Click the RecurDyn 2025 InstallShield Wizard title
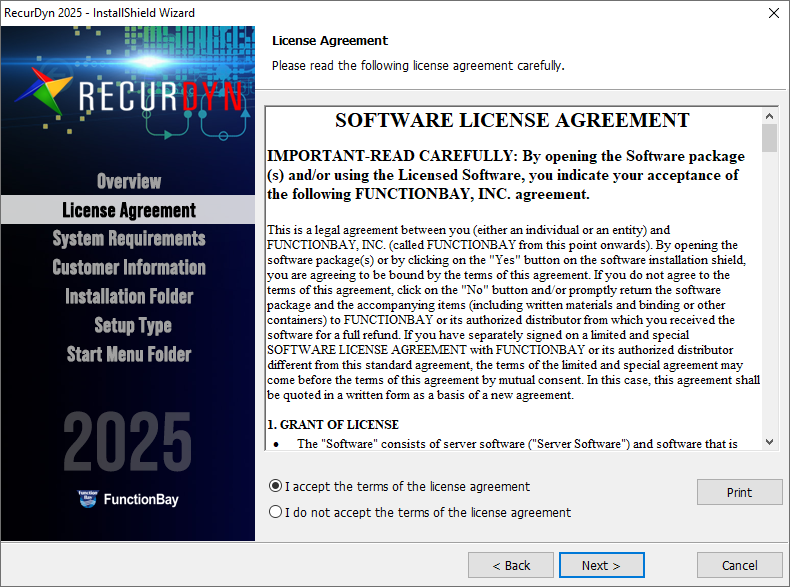 point(99,13)
